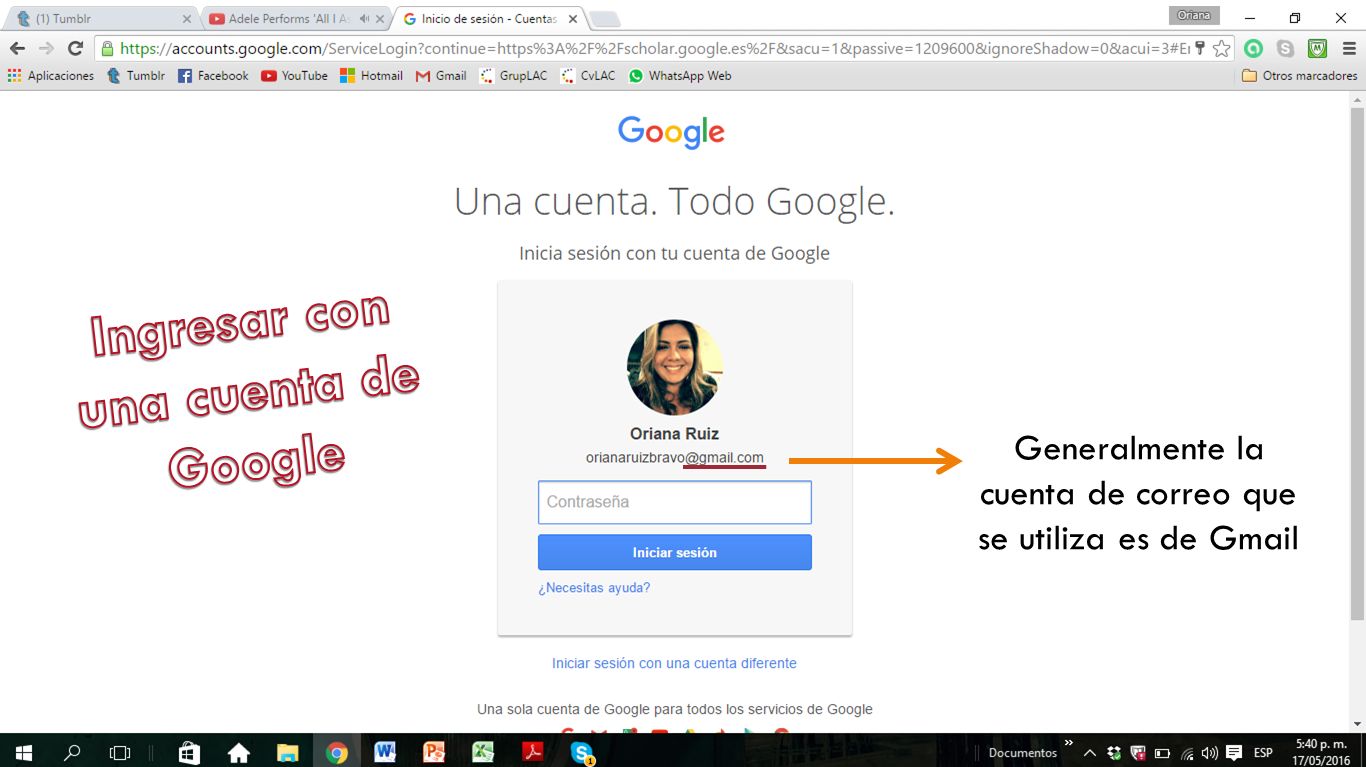Open the CvLAC bookmark
1366x767 pixels.
(588, 76)
